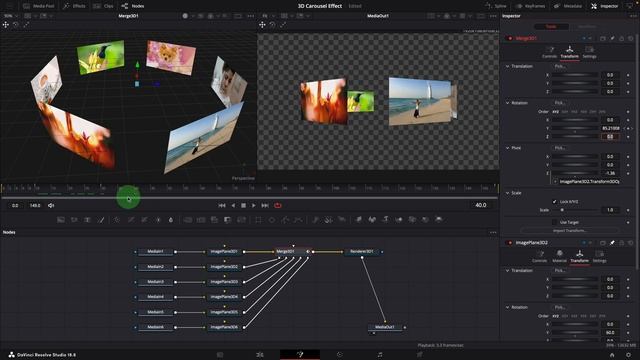Open the Color page
The width and height of the screenshot is (640, 360).
(340, 355)
